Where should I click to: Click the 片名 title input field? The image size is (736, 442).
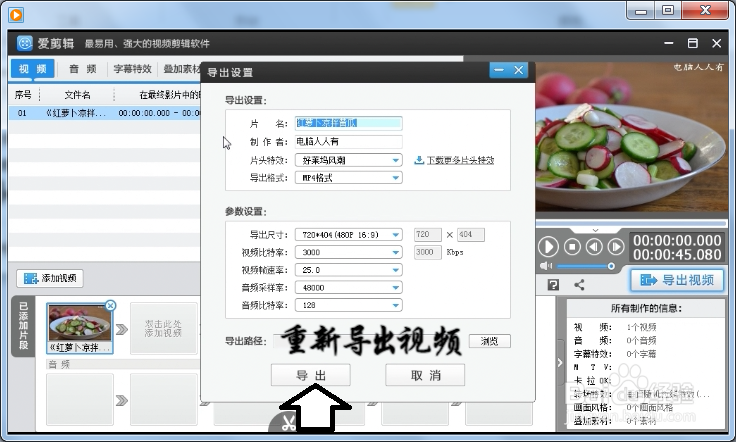(x=348, y=123)
